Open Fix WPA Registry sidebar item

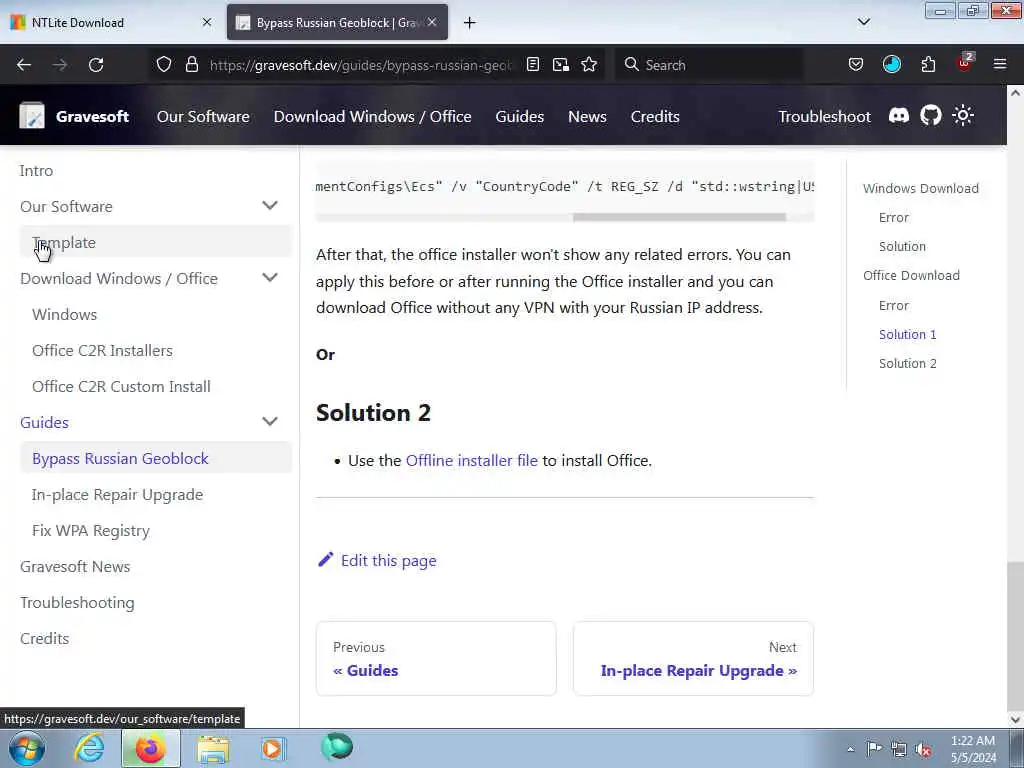tap(91, 530)
